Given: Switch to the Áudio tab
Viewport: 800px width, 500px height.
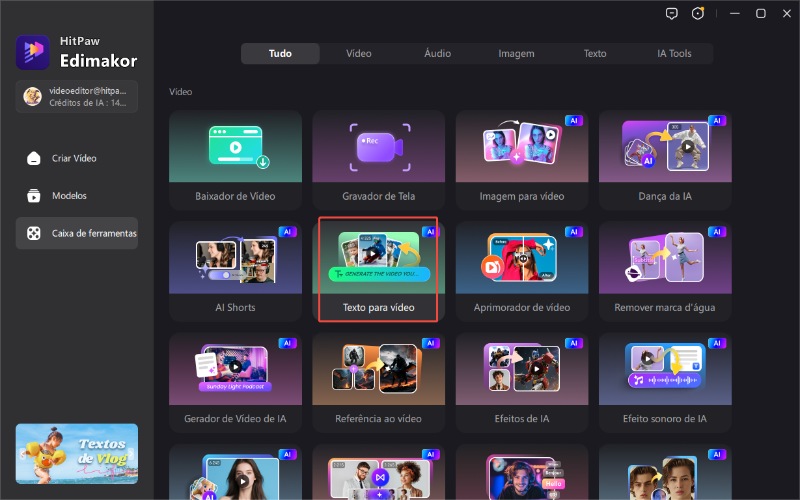Looking at the screenshot, I should [437, 53].
